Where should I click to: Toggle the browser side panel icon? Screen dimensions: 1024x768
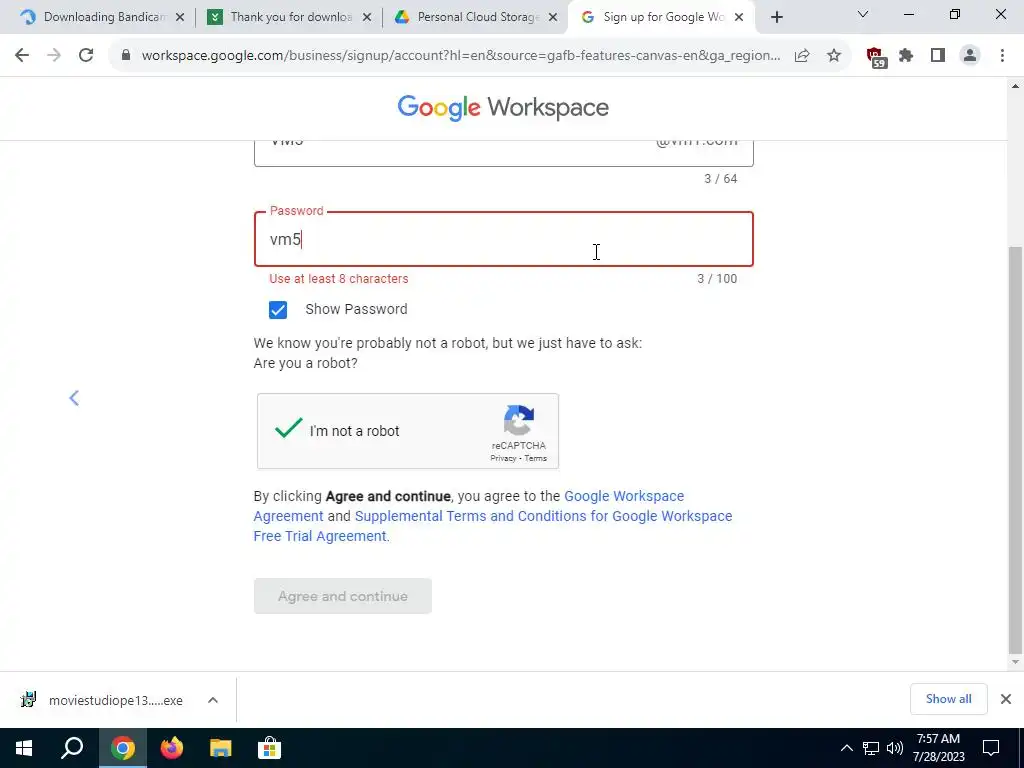coord(938,56)
